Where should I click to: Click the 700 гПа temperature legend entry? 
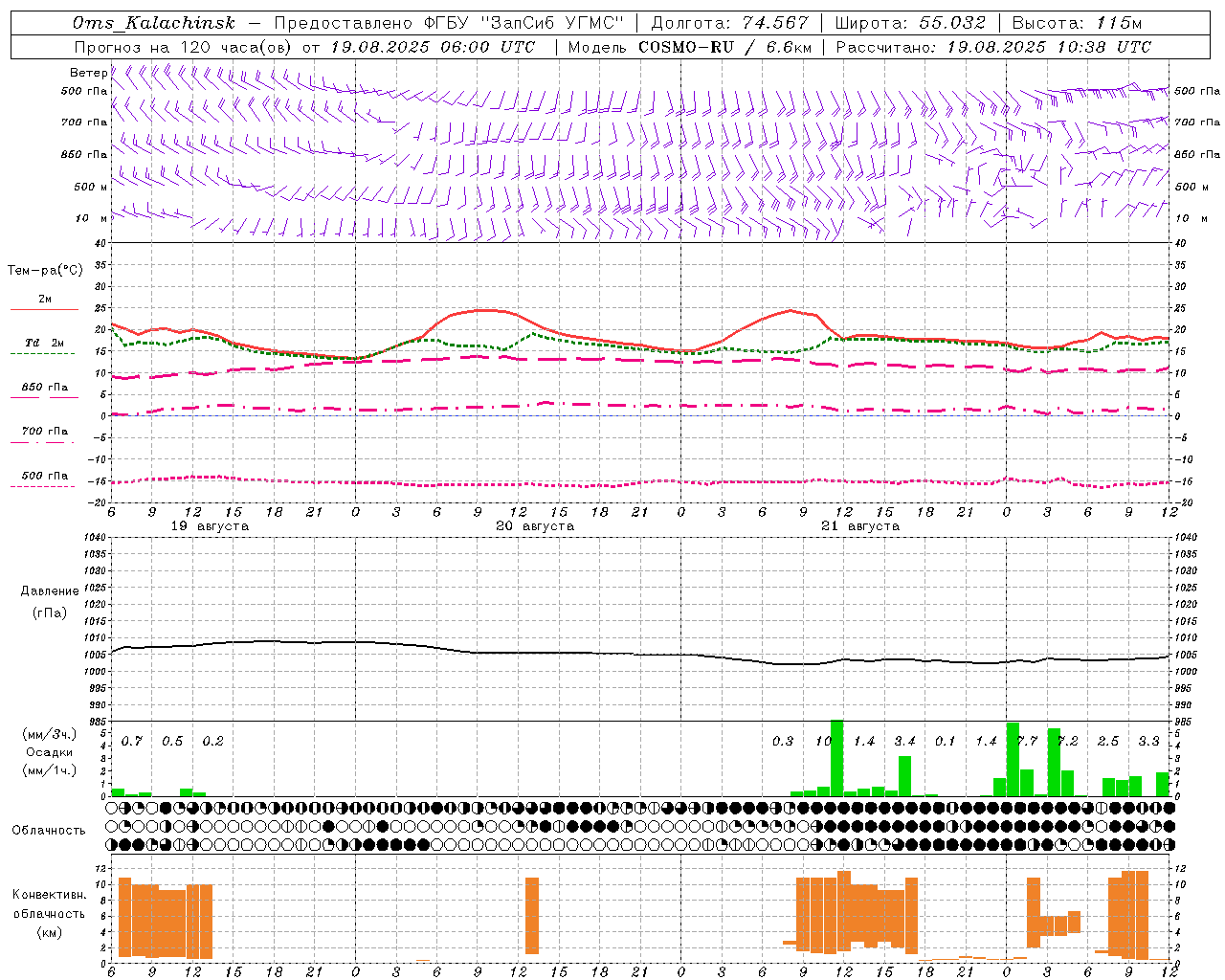(44, 431)
